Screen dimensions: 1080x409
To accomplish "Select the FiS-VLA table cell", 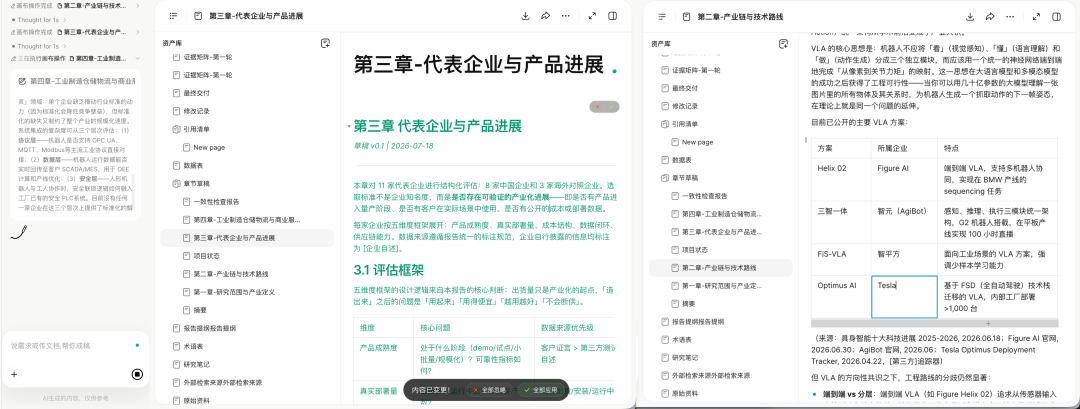I will [x=842, y=260].
